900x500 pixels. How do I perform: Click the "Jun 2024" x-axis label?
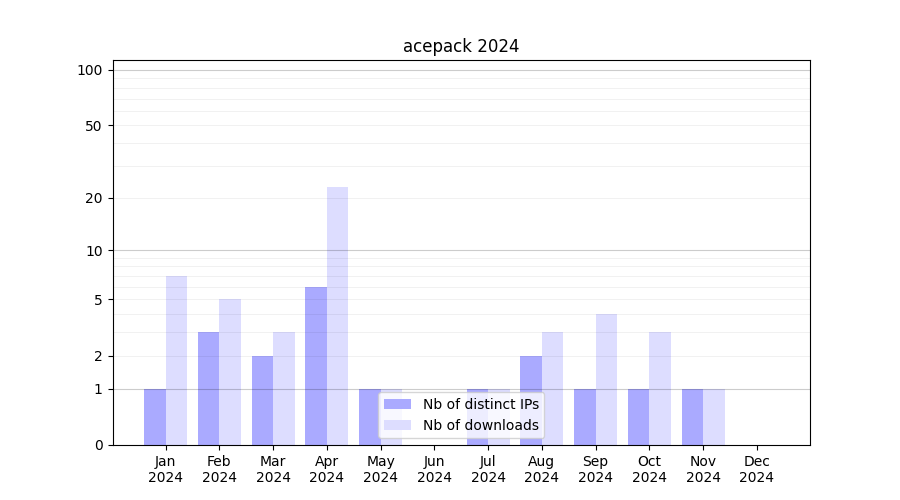(x=434, y=469)
